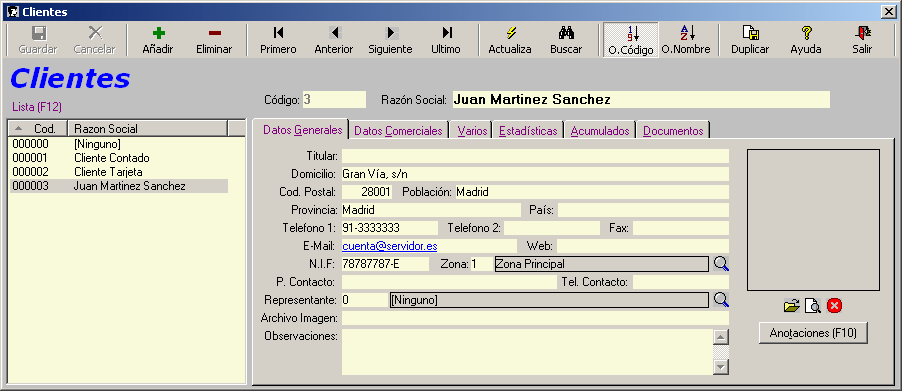The height and width of the screenshot is (391, 902).
Task: Click the Razon Social column header
Action: [148, 128]
